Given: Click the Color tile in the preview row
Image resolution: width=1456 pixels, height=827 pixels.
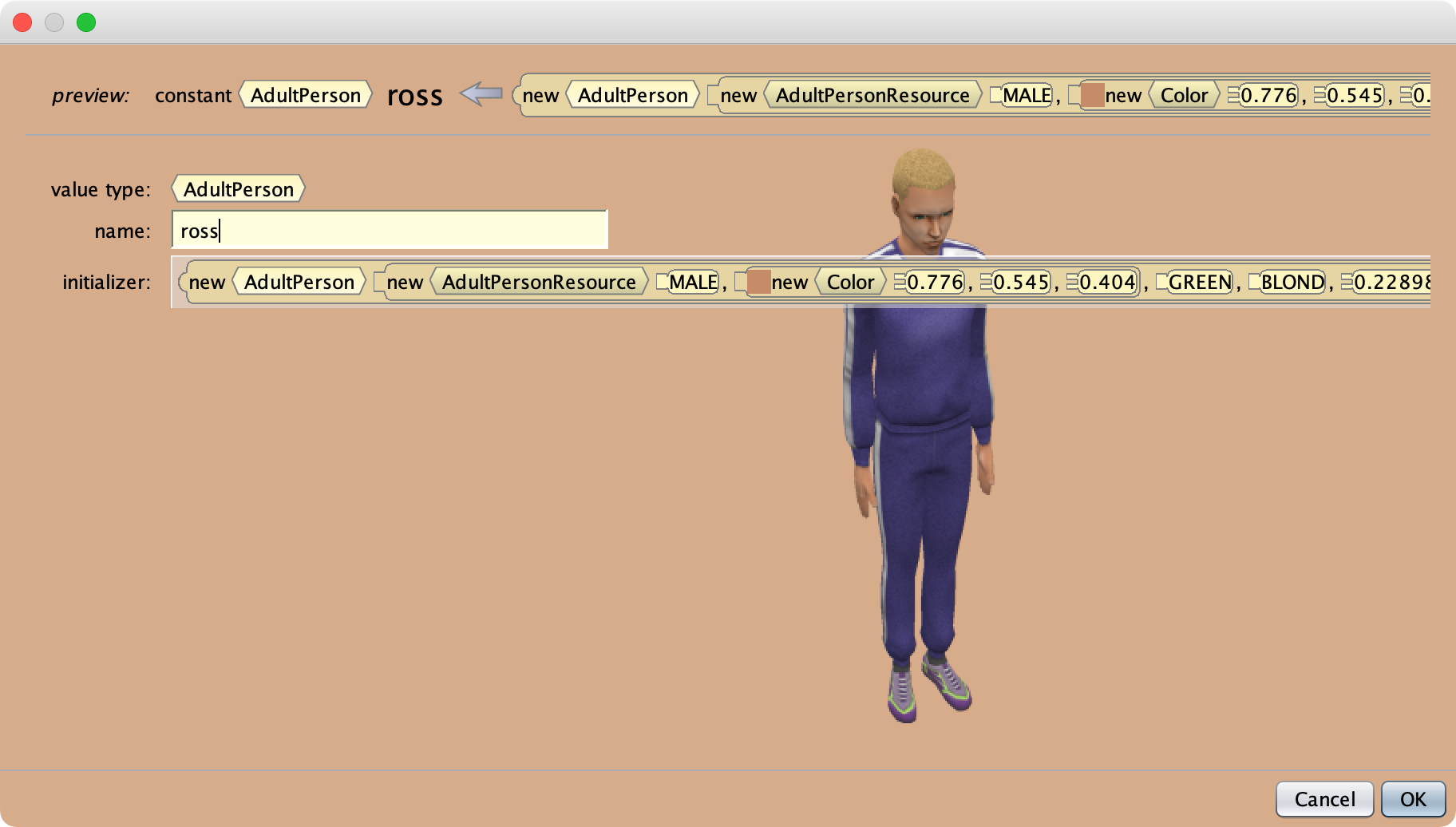Looking at the screenshot, I should pos(1183,95).
